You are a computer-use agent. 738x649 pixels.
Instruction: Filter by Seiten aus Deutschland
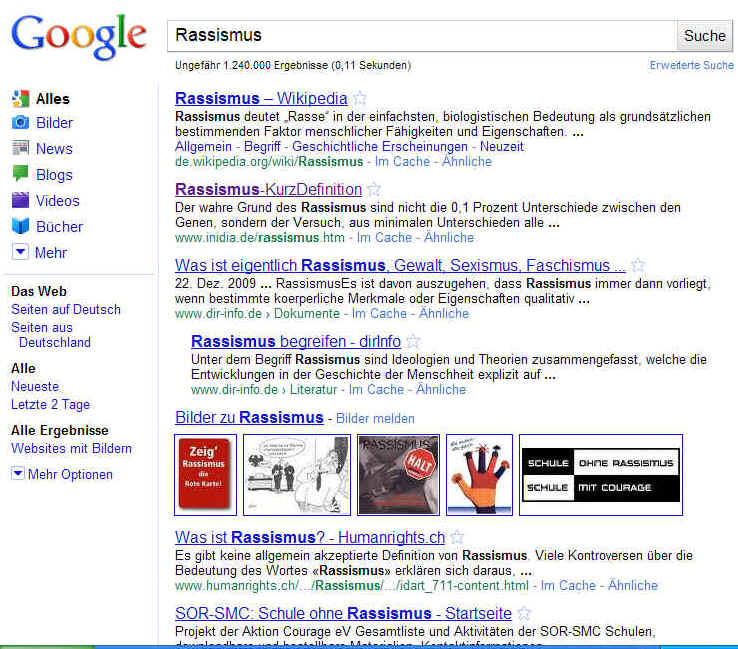tap(51, 335)
